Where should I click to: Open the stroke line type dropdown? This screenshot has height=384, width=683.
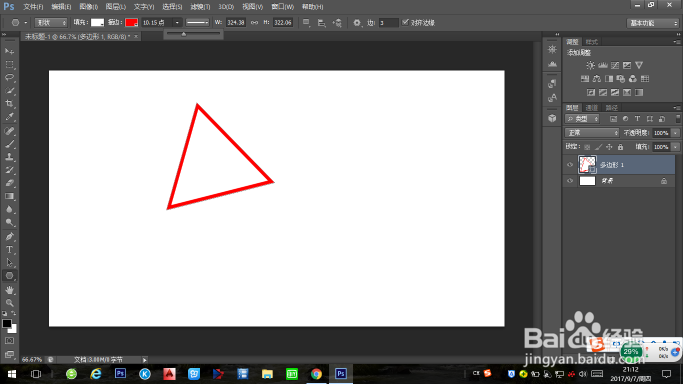coord(197,23)
